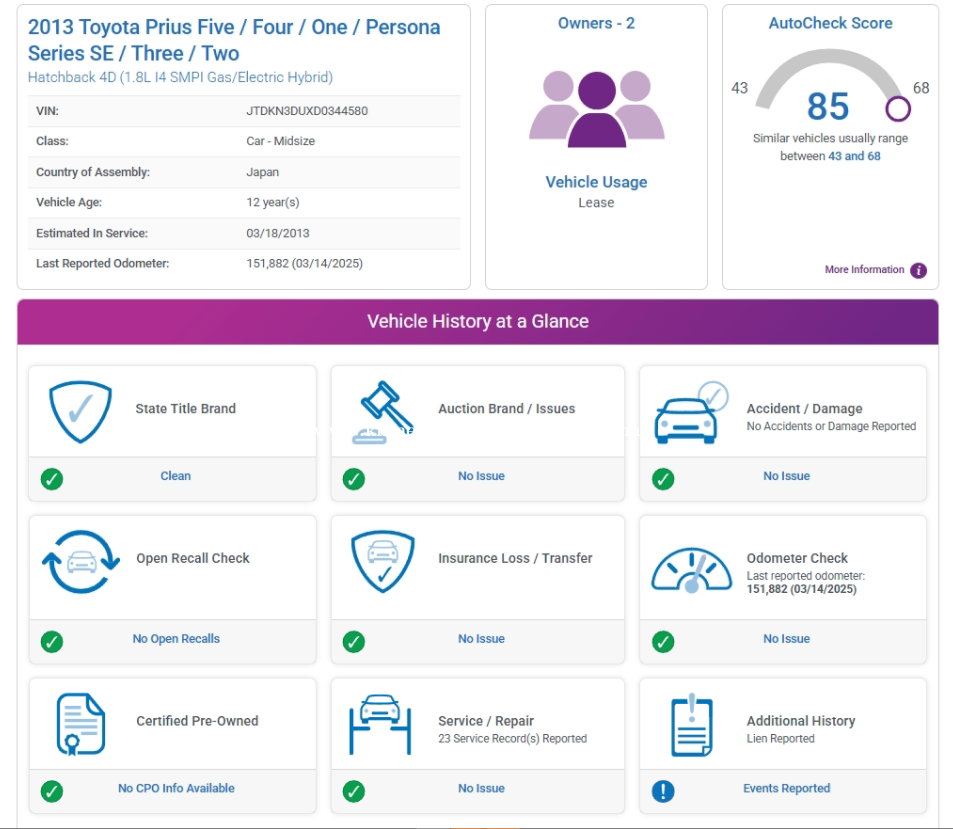953x829 pixels.
Task: Click the Additional History clipboard icon
Action: pyautogui.click(x=692, y=724)
